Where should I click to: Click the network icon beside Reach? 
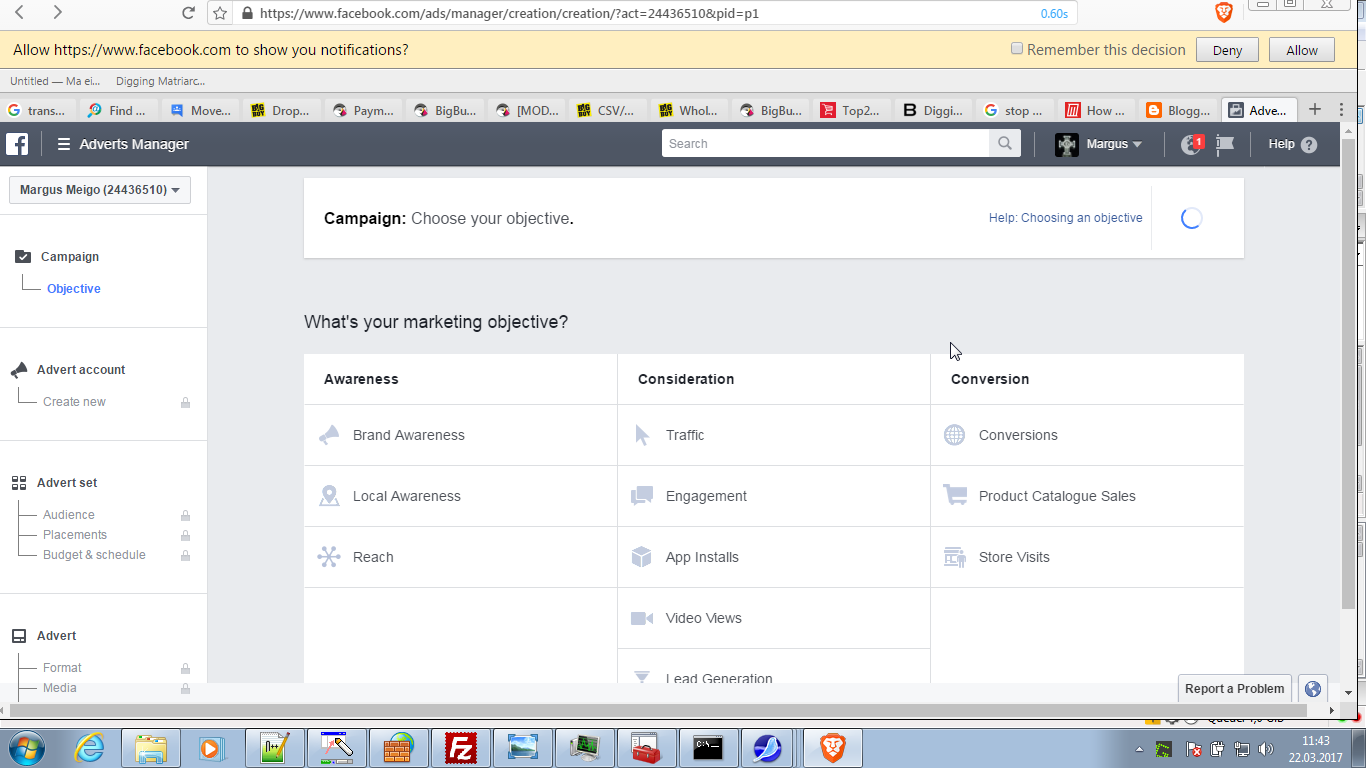(329, 557)
